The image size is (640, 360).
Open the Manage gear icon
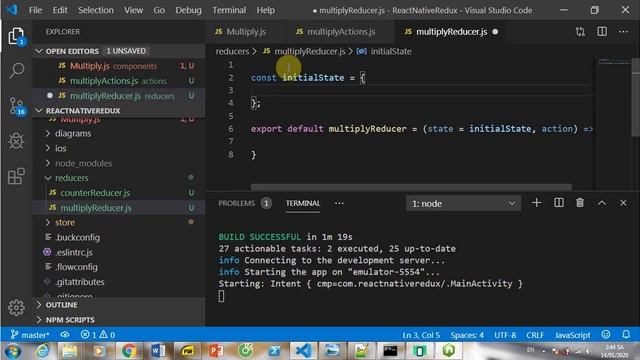click(16, 307)
